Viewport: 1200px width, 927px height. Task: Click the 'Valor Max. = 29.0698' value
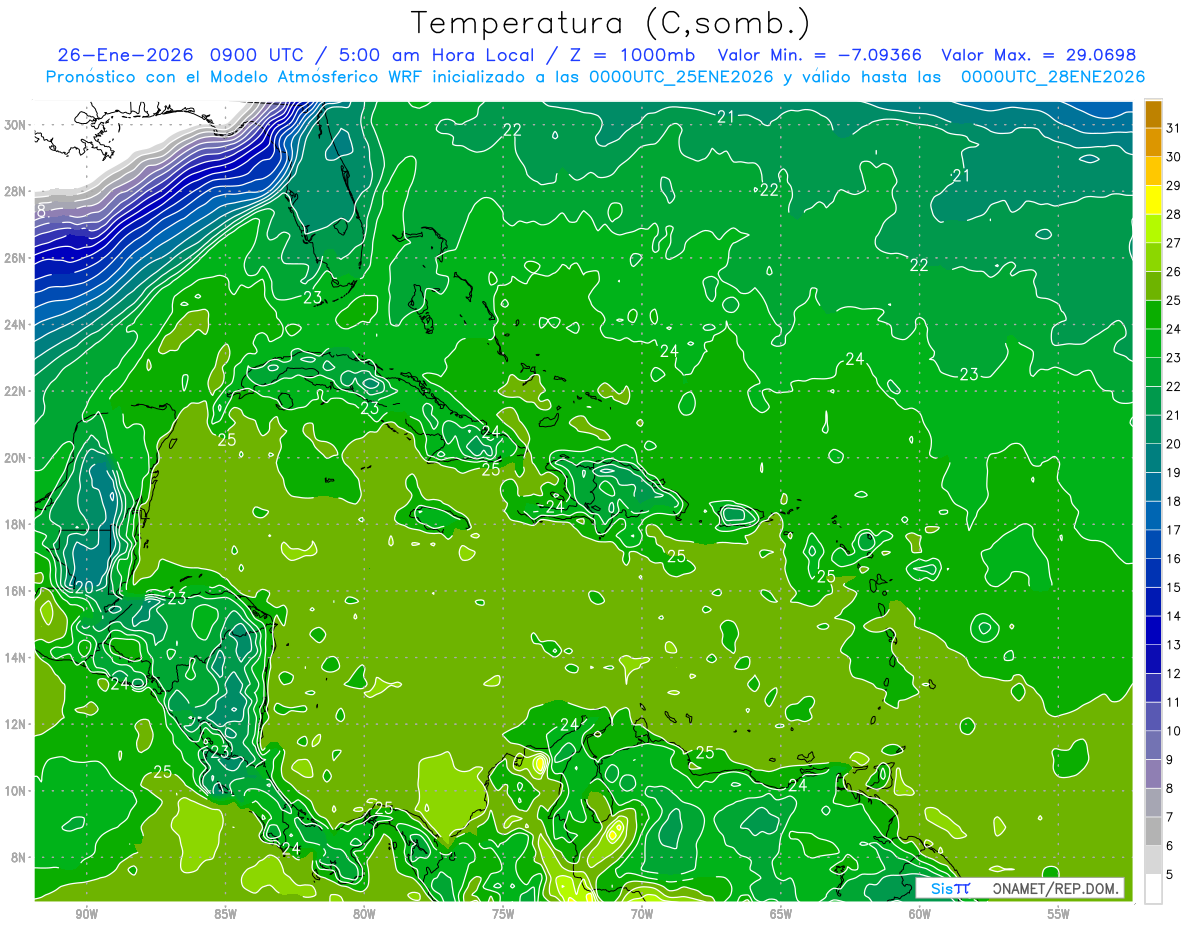pyautogui.click(x=1038, y=55)
